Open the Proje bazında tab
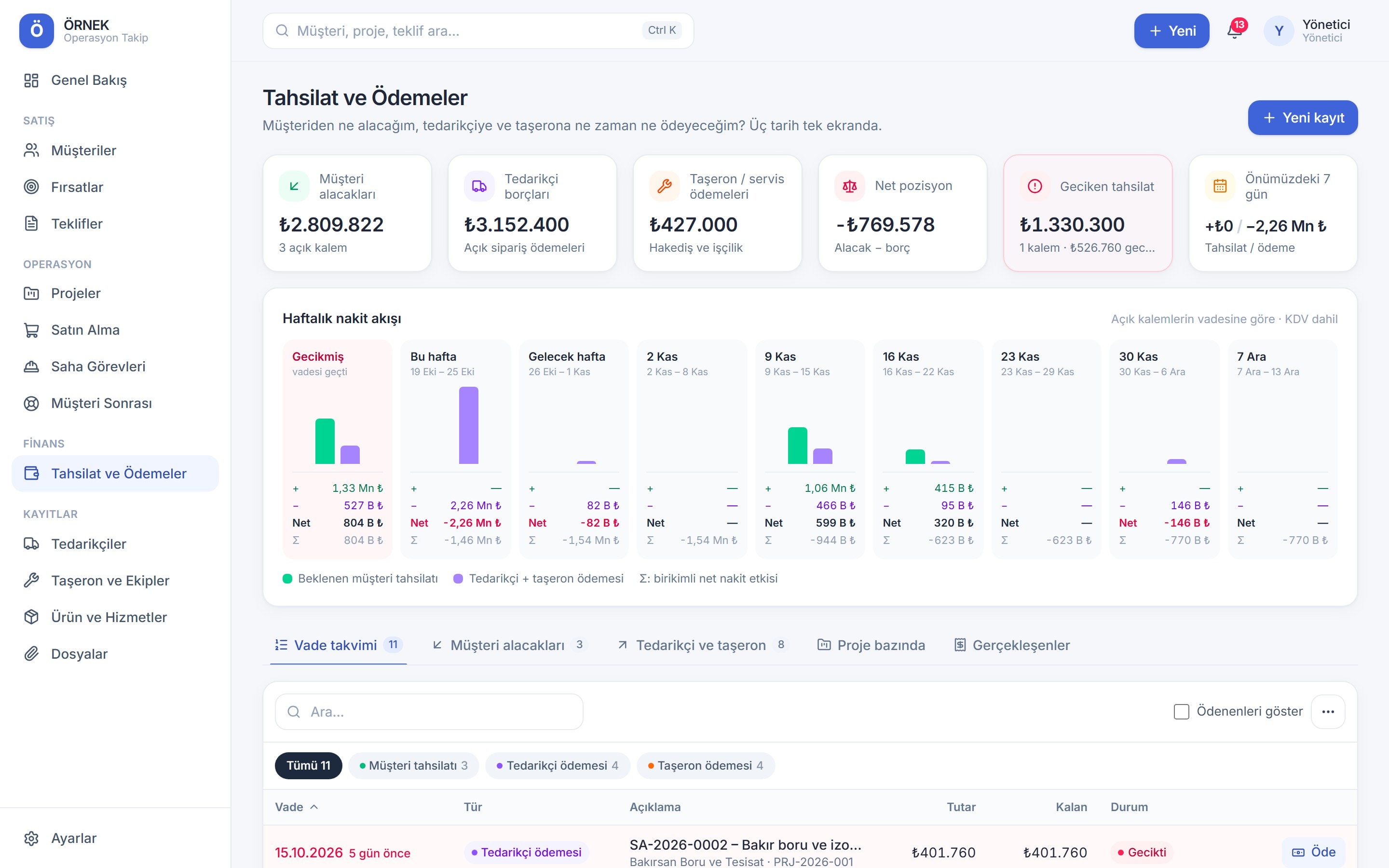The image size is (1389, 868). 871,645
